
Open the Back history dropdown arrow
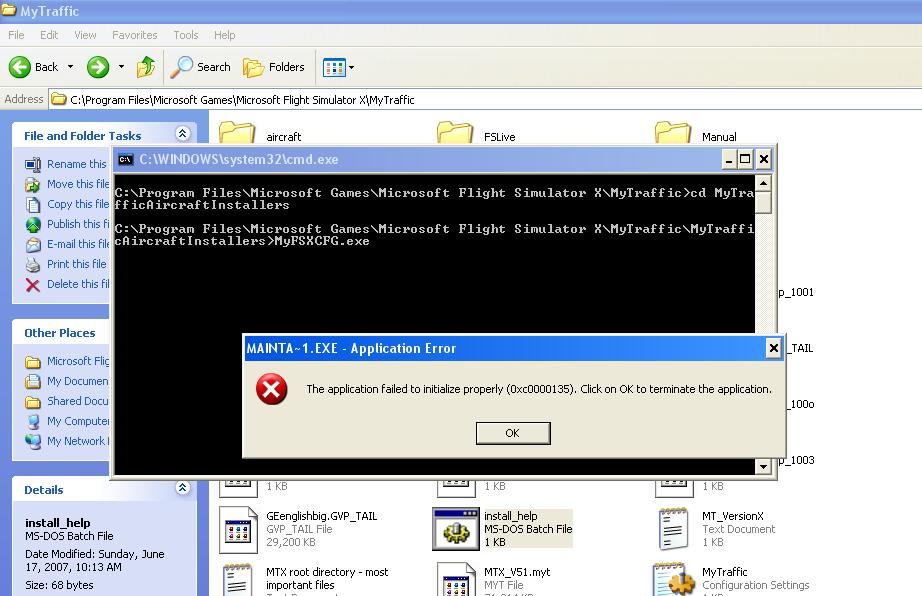(x=71, y=67)
